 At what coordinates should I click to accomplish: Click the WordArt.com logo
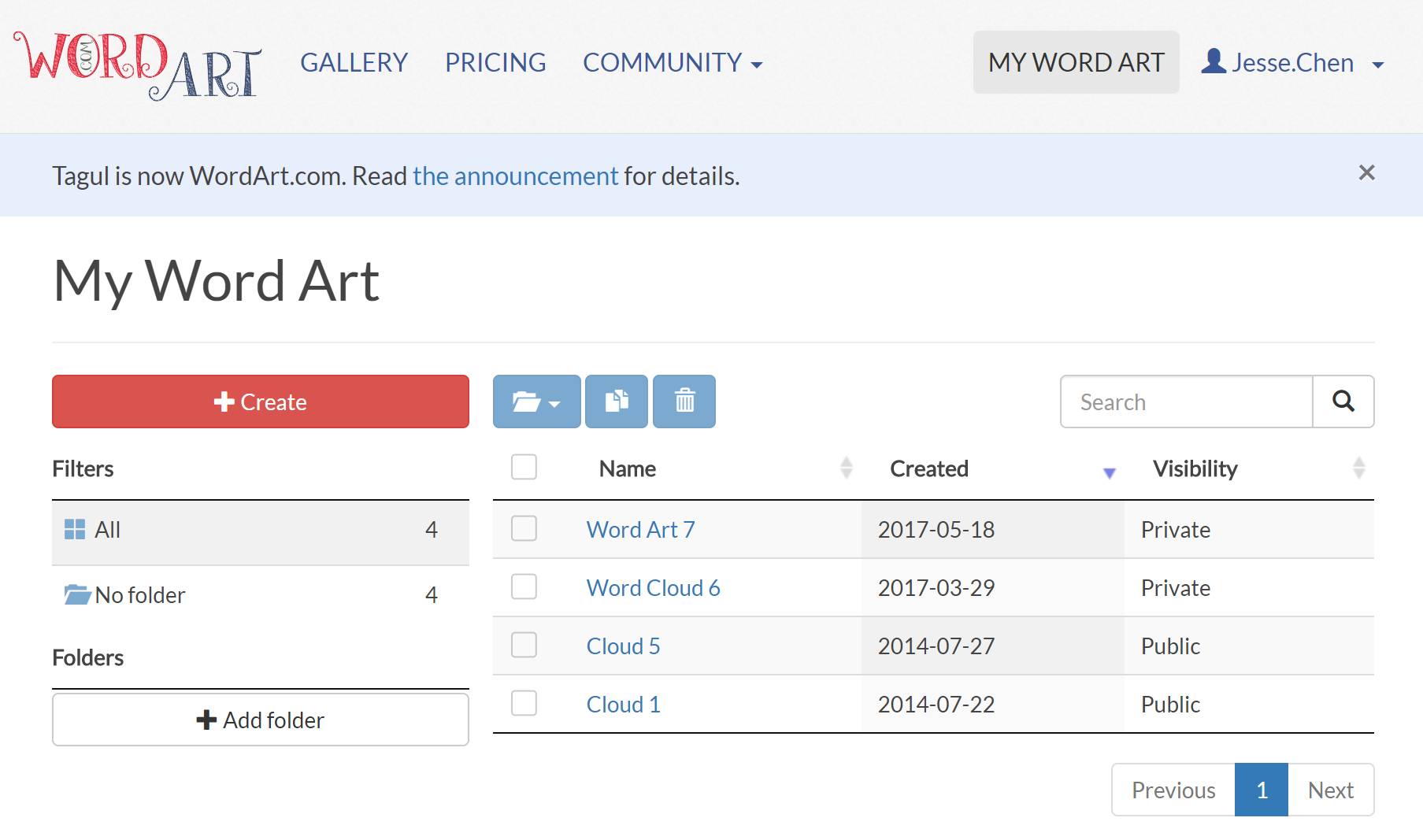[x=137, y=65]
